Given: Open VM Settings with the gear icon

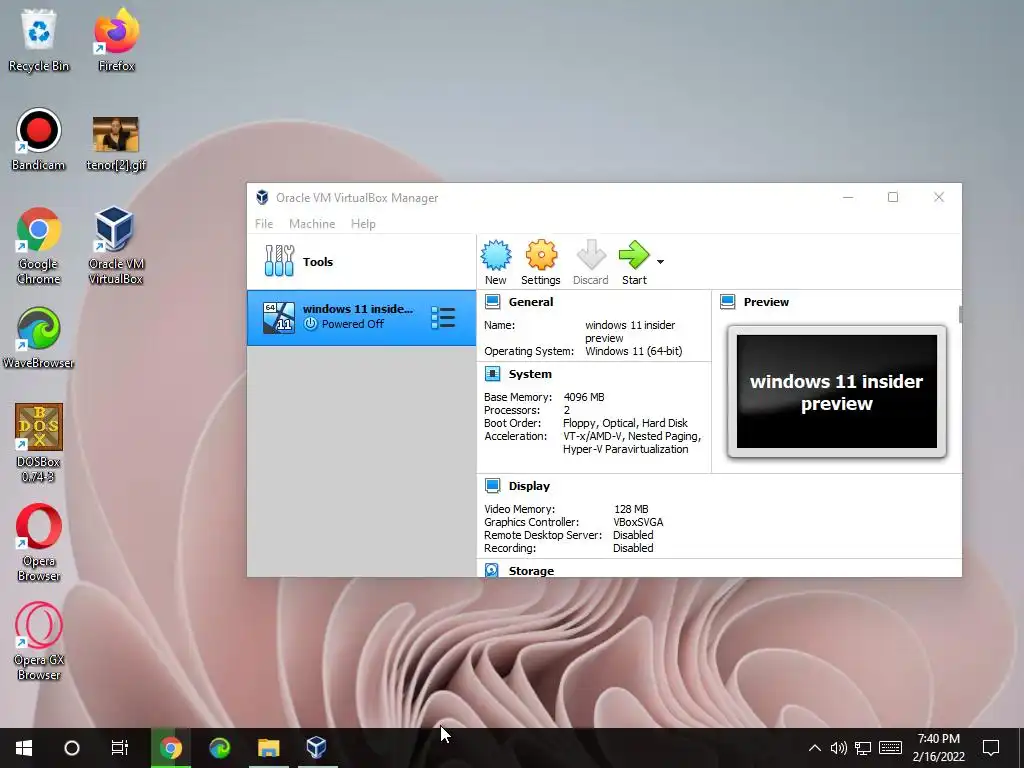Looking at the screenshot, I should coord(541,255).
